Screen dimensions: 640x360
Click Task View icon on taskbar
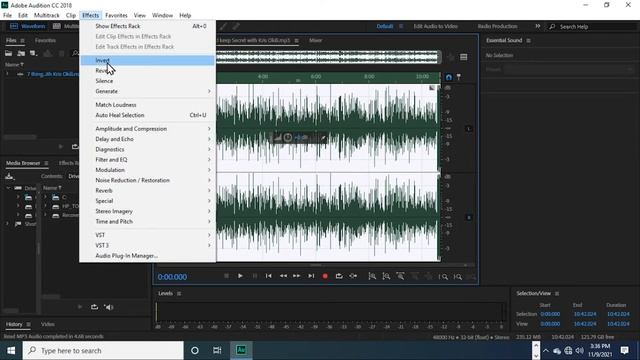pos(217,350)
